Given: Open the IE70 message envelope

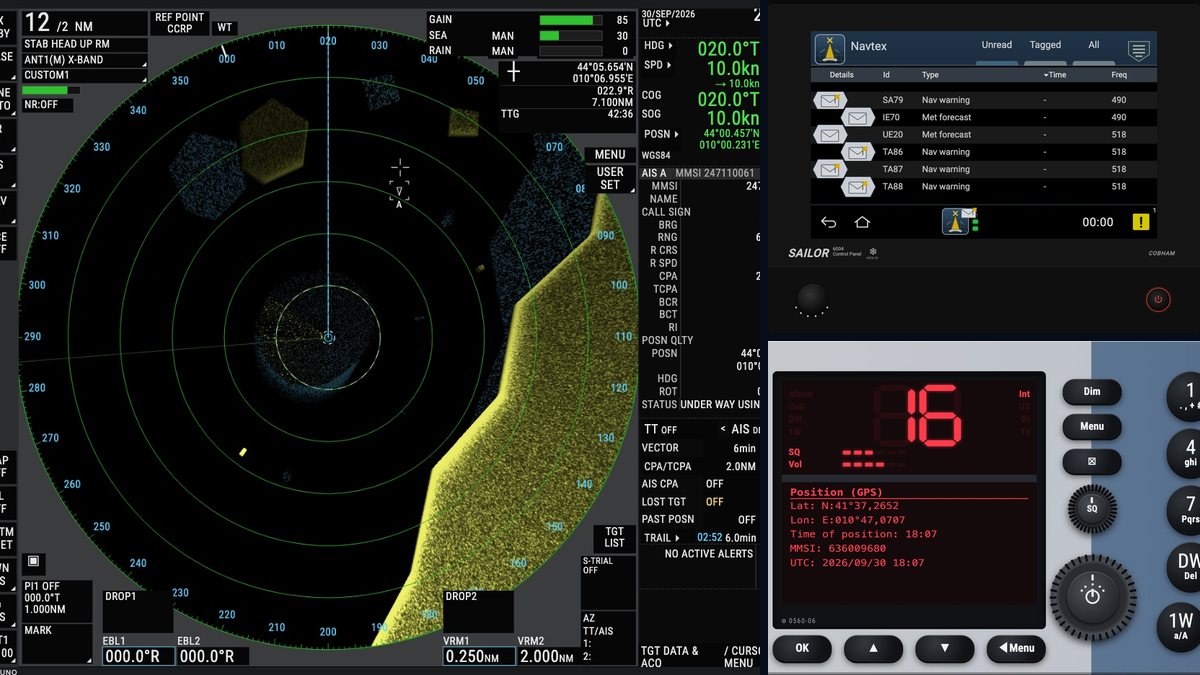Looking at the screenshot, I should pos(858,117).
